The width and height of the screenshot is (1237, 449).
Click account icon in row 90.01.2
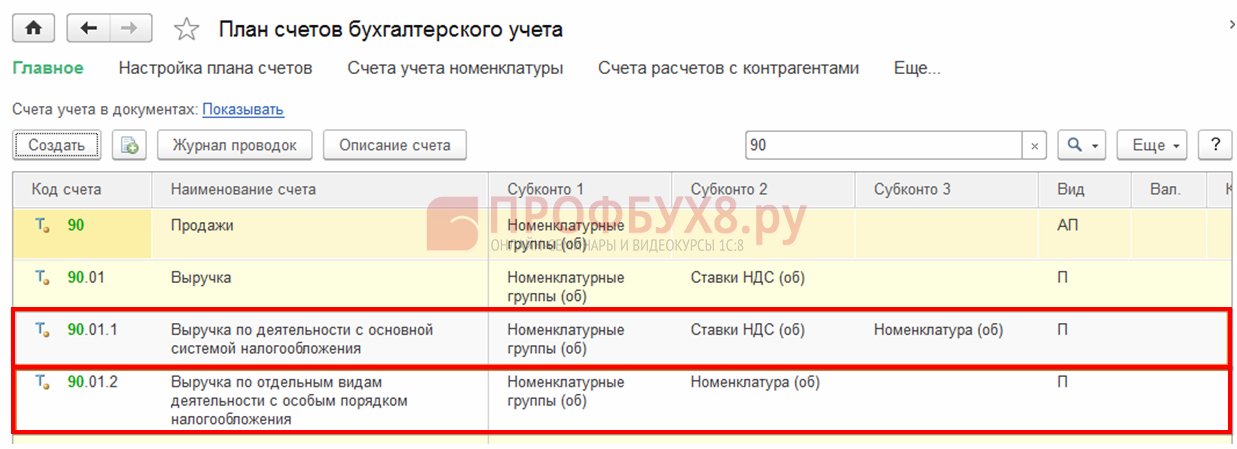[x=42, y=381]
